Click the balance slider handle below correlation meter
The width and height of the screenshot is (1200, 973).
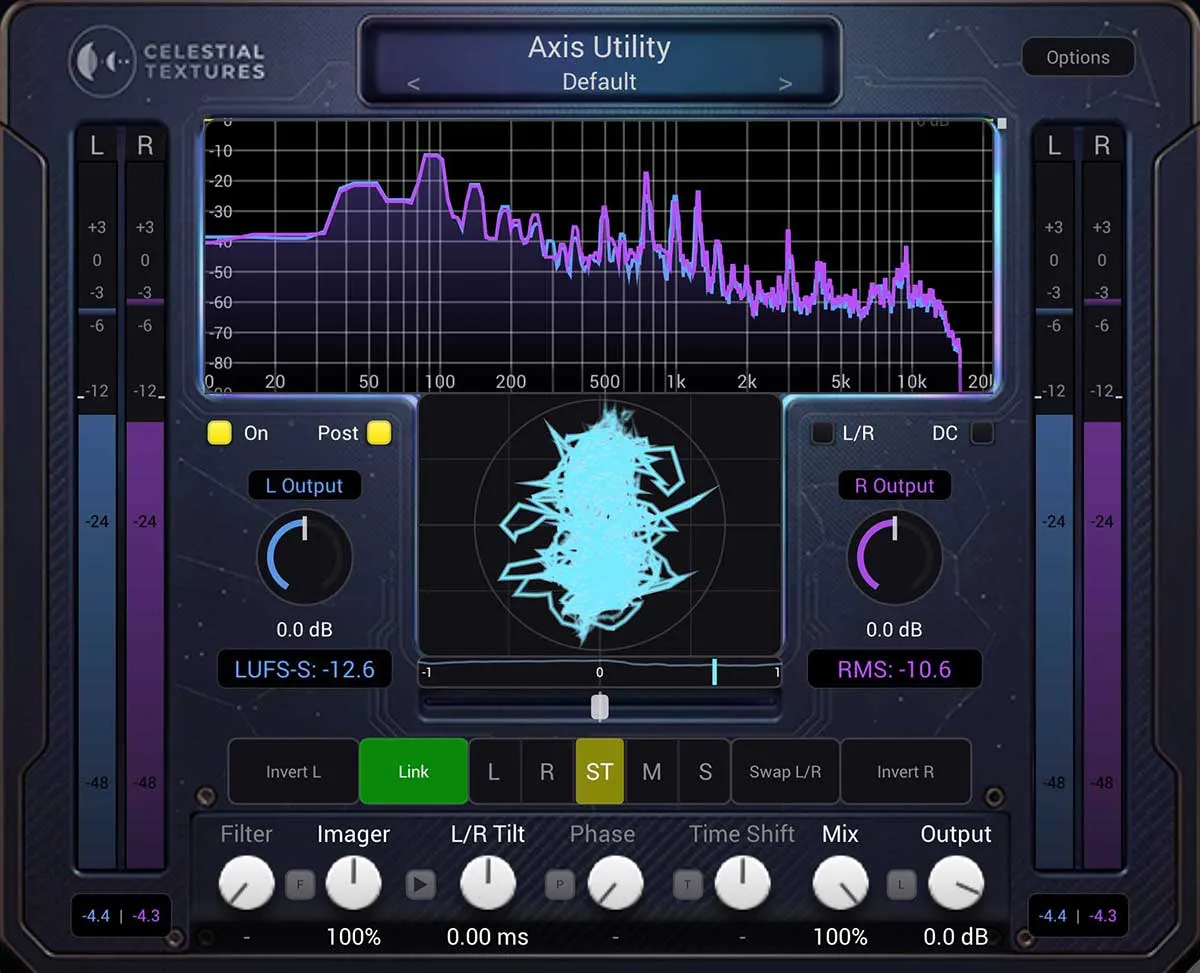(599, 707)
